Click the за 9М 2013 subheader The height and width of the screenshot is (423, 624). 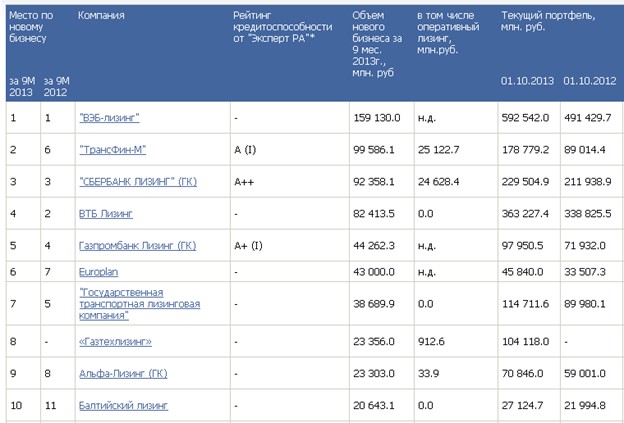[22, 86]
